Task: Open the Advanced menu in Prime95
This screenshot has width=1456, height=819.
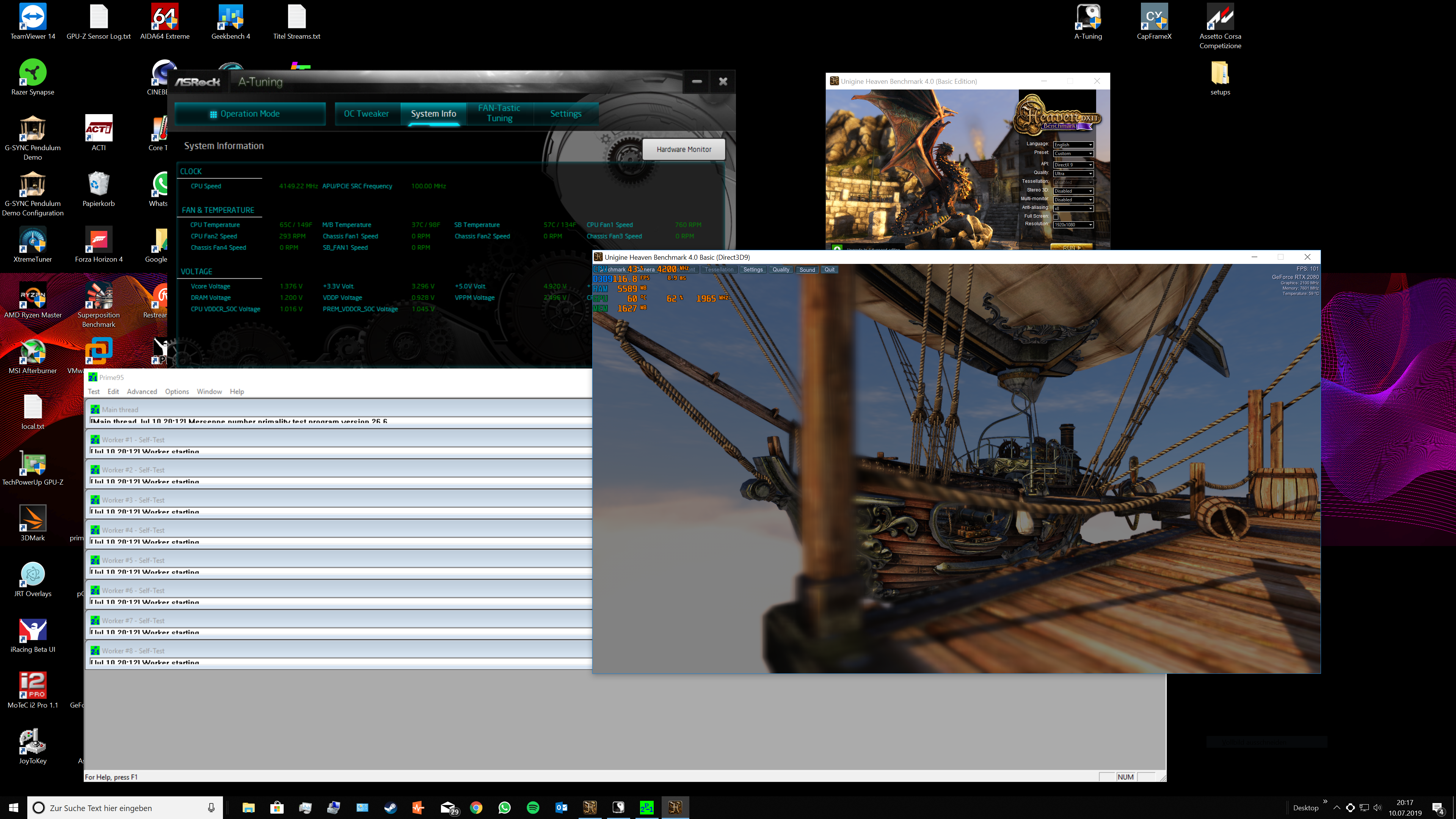Action: 141,391
